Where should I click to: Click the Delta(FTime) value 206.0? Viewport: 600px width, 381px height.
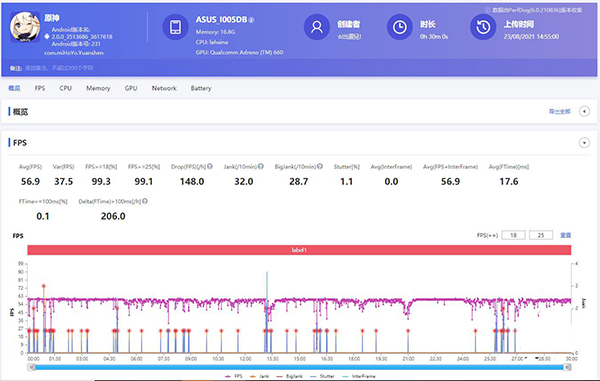[x=113, y=216]
